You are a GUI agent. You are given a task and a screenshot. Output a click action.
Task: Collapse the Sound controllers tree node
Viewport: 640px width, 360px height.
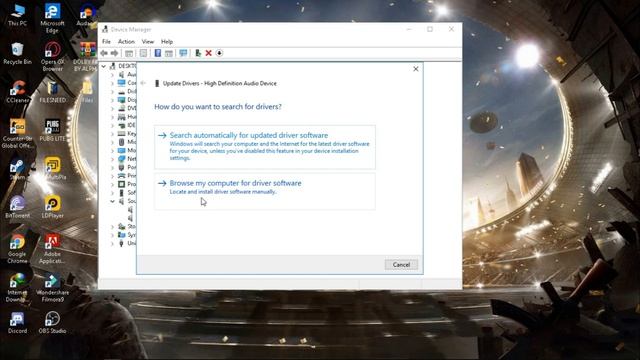pos(112,201)
